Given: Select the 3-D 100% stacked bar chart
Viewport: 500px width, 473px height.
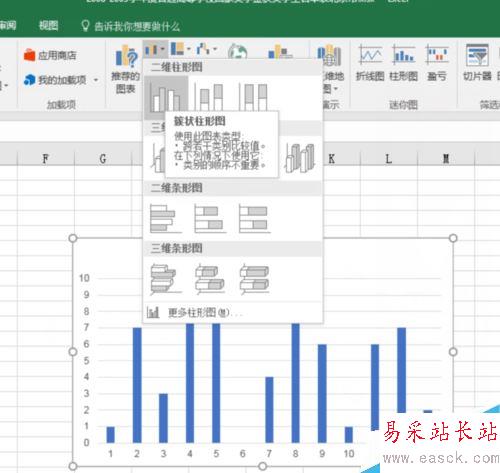Looking at the screenshot, I should point(255,279).
